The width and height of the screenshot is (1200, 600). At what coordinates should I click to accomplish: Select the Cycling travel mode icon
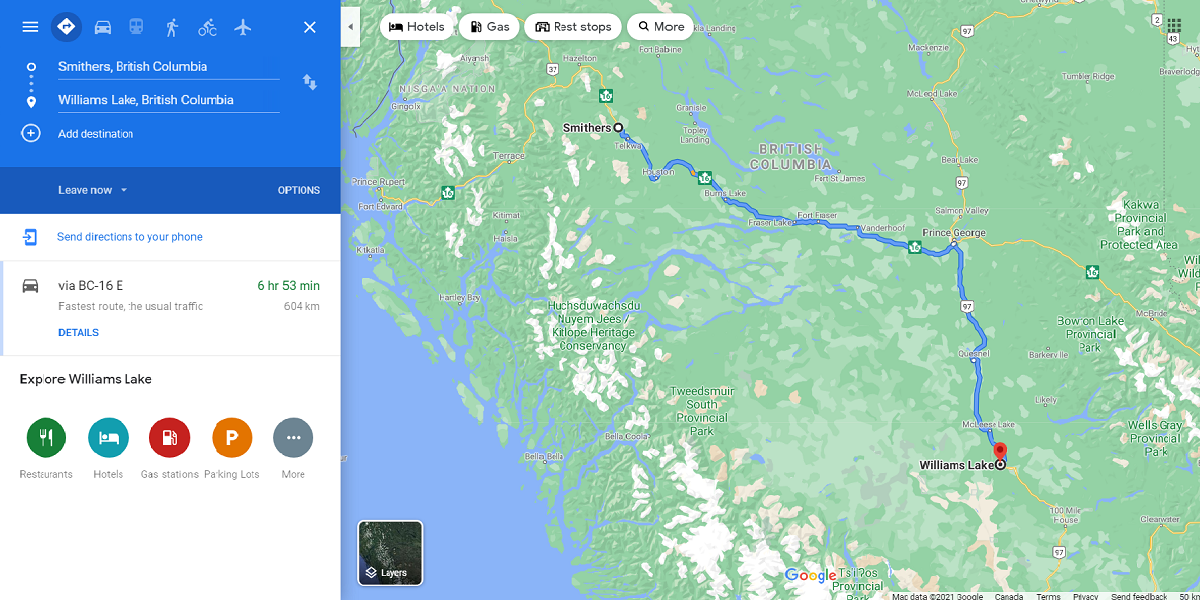(x=207, y=27)
